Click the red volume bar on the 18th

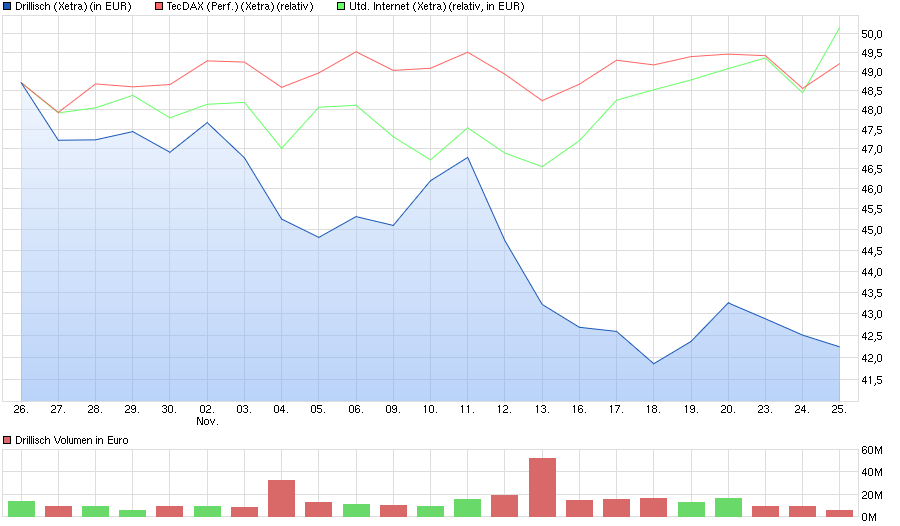click(x=654, y=508)
